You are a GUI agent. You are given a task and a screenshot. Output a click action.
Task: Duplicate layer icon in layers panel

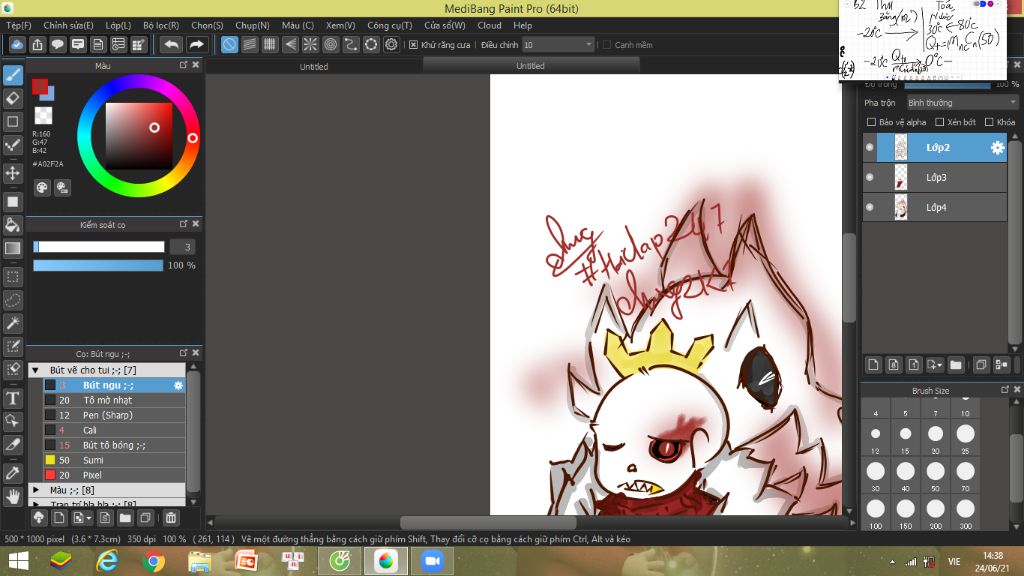click(980, 365)
